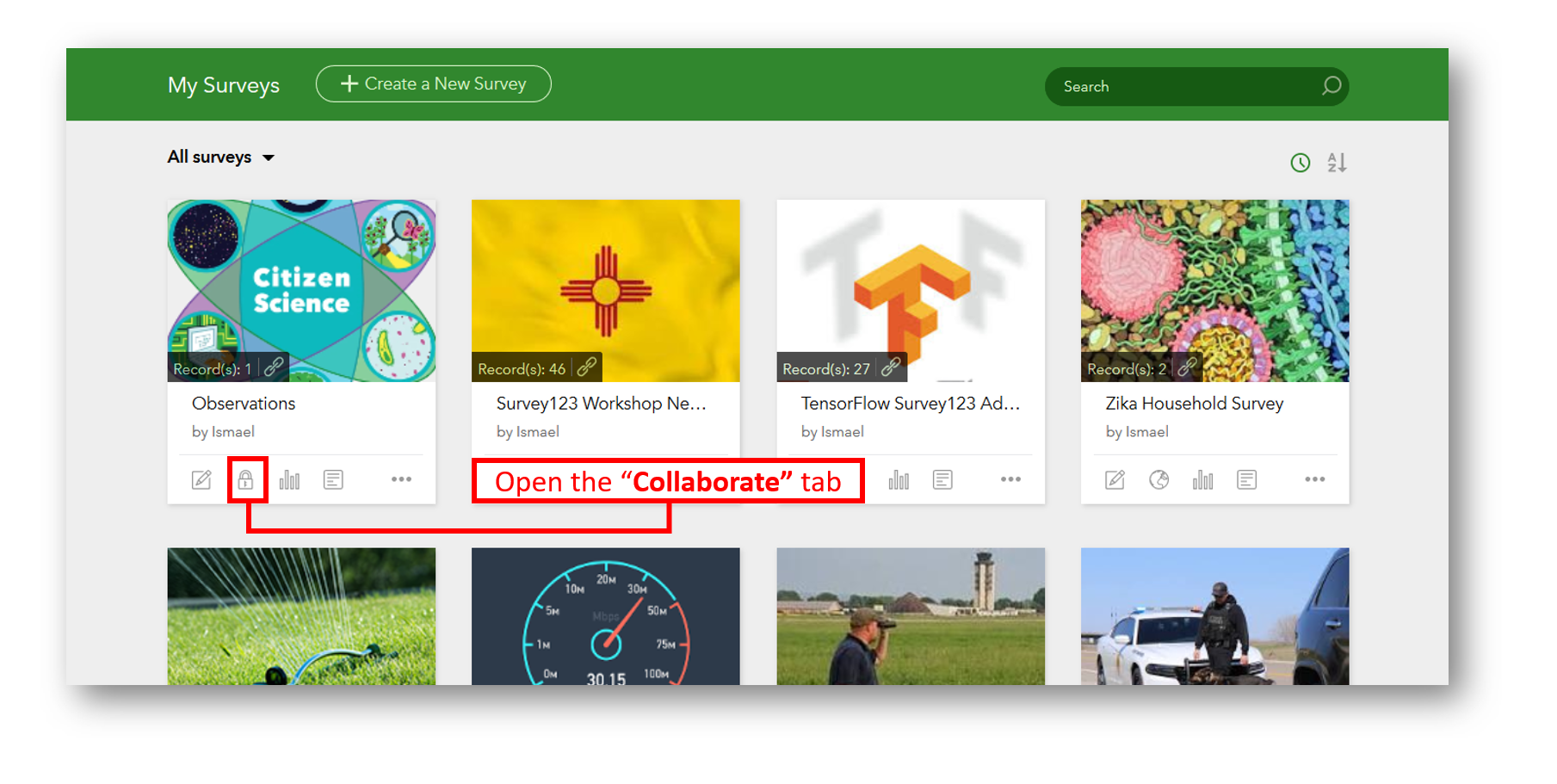Click the globe Collaborate icon on Zika survey
Image resolution: width=1557 pixels, height=784 pixels.
point(1159,479)
